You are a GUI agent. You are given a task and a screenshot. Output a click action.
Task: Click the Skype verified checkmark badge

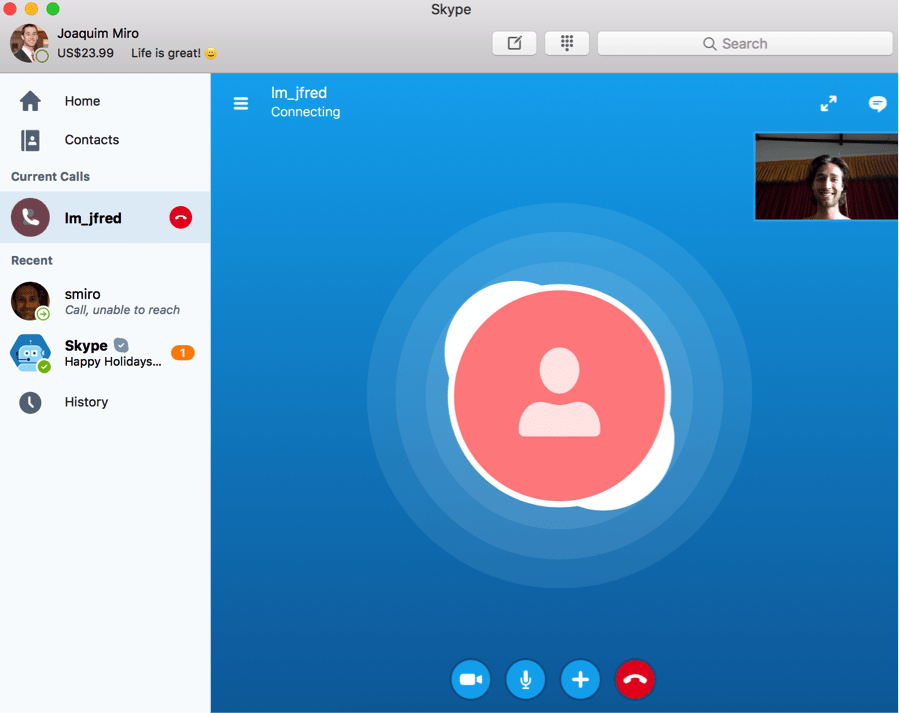[x=121, y=345]
